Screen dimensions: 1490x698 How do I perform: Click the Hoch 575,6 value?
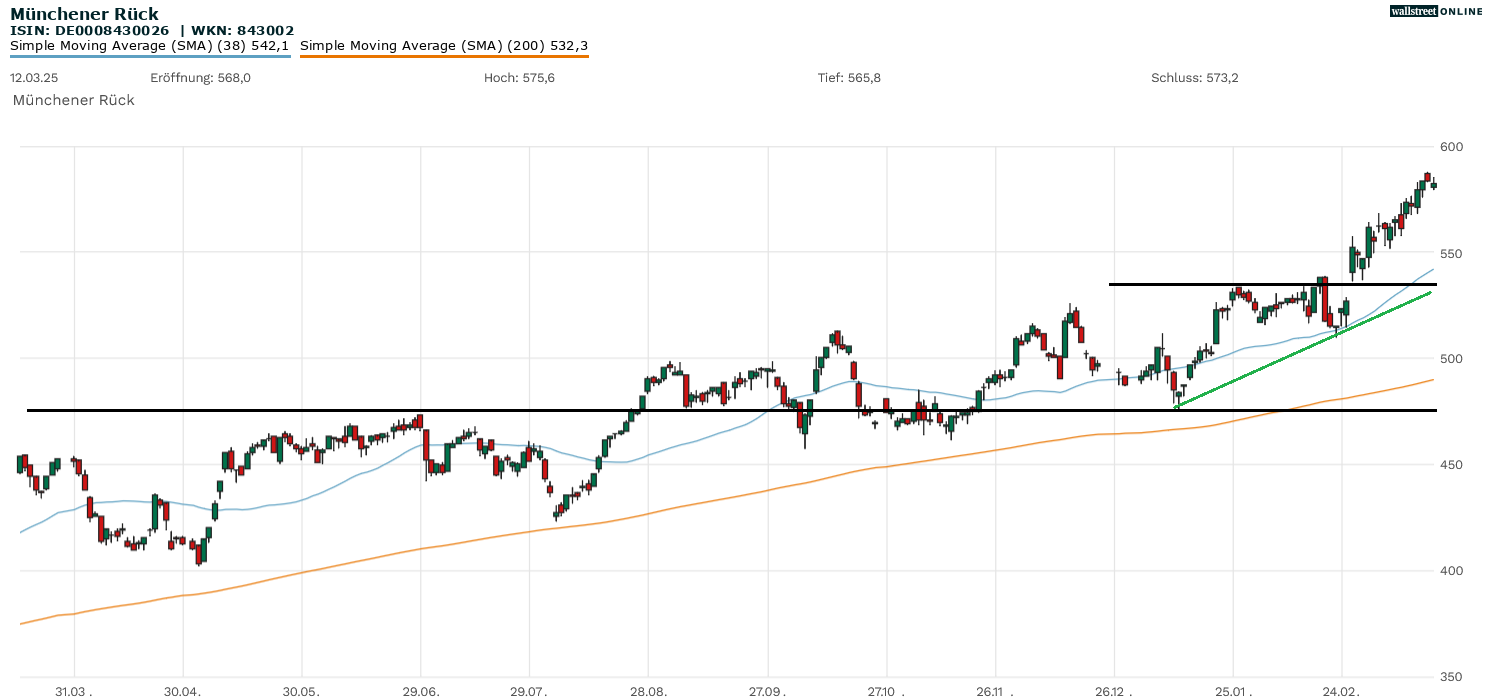[519, 78]
